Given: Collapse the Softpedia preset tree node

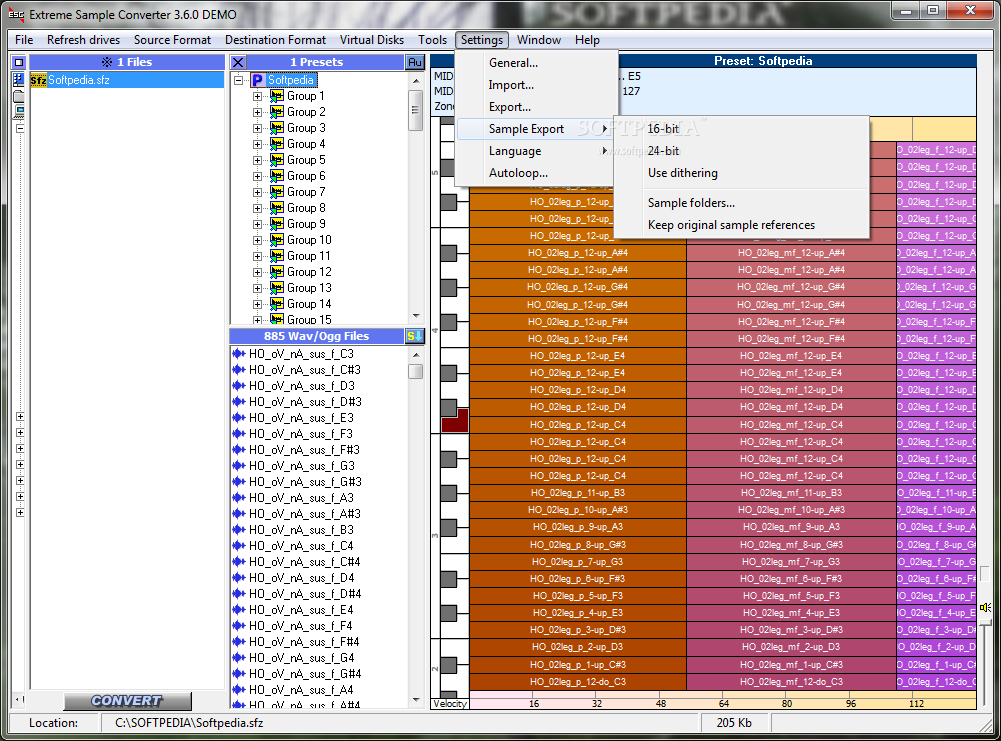Looking at the screenshot, I should pyautogui.click(x=239, y=80).
